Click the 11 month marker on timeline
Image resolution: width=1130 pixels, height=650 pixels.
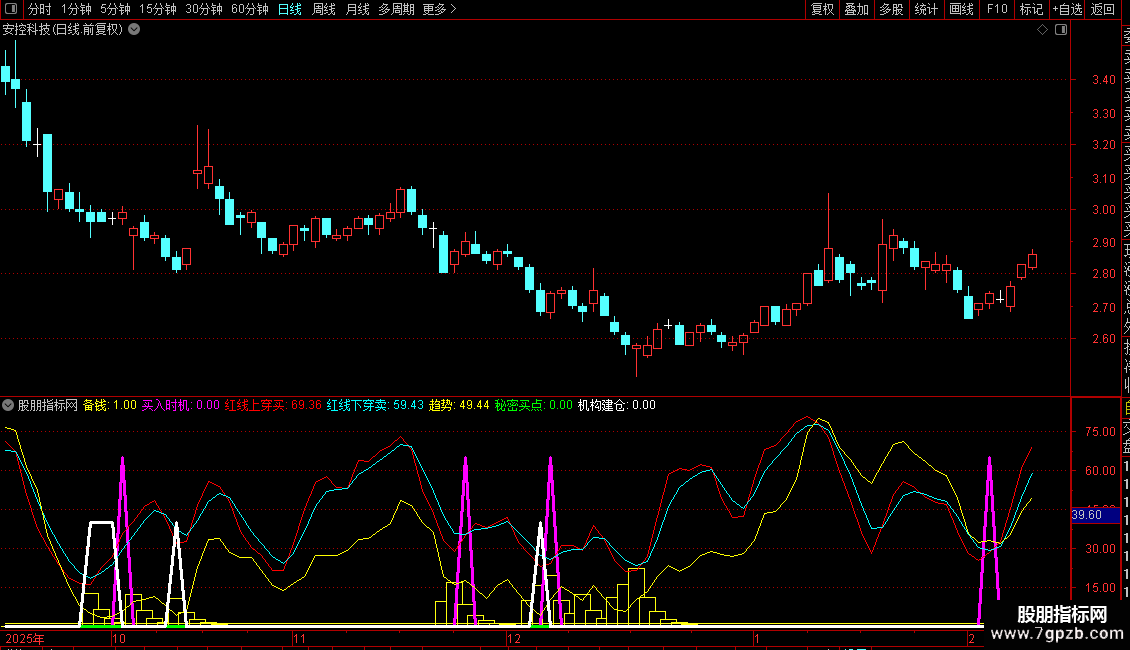(x=300, y=638)
